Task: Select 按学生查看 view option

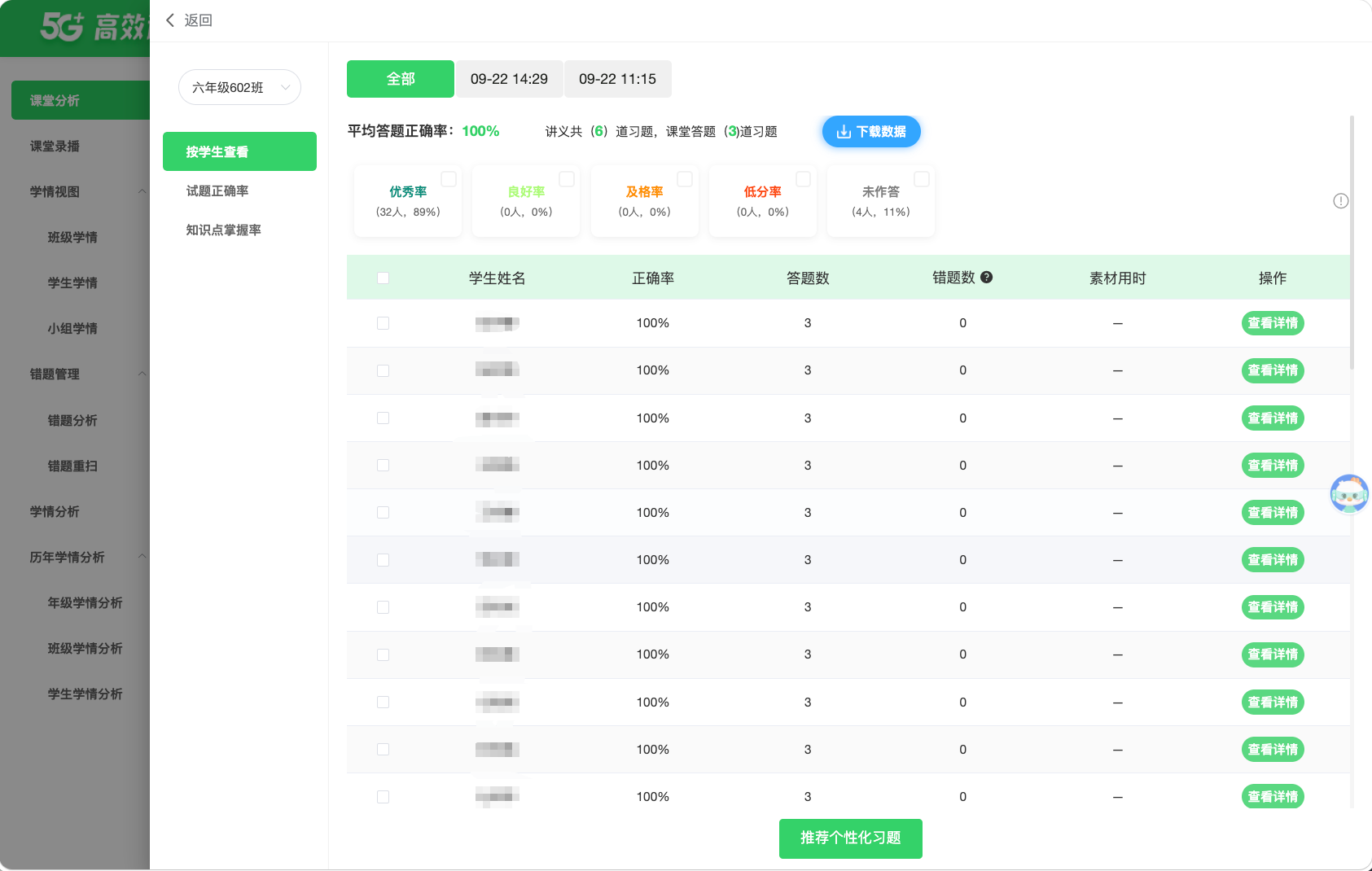Action: 239,151
